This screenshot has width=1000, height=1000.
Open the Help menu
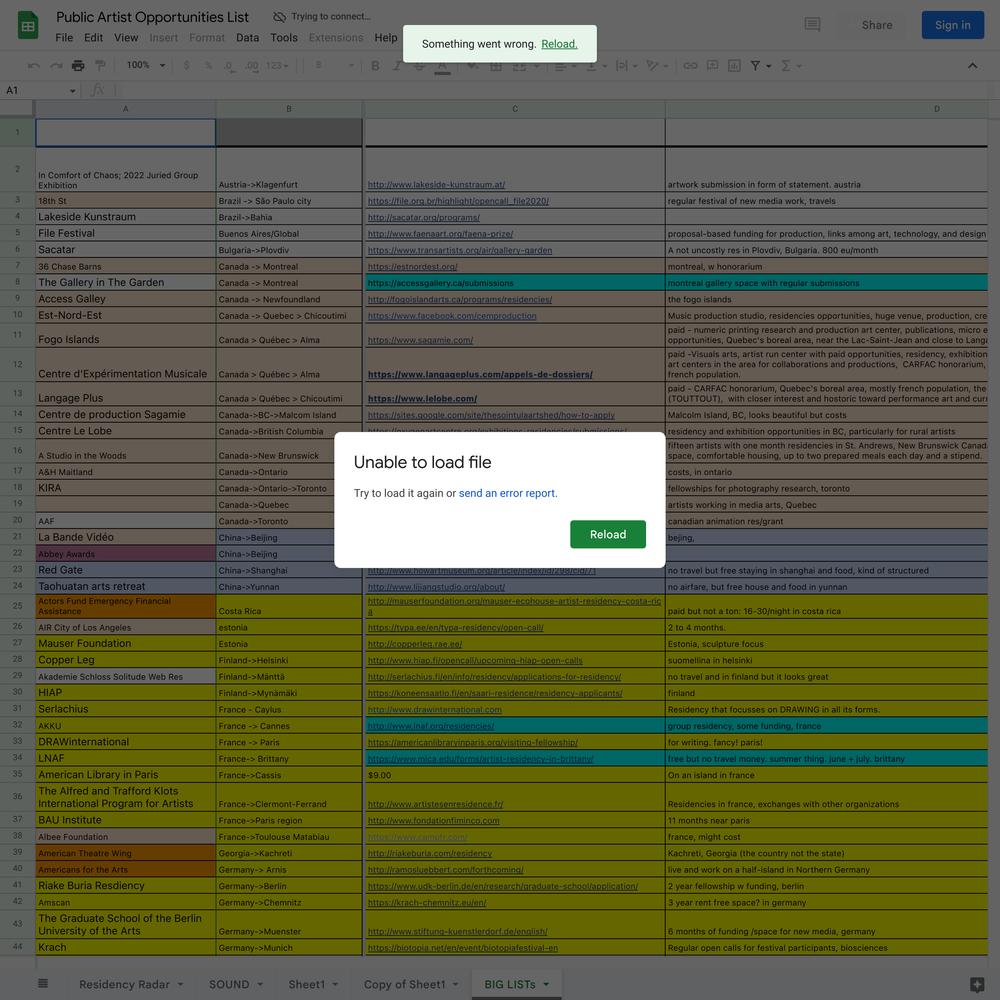386,38
